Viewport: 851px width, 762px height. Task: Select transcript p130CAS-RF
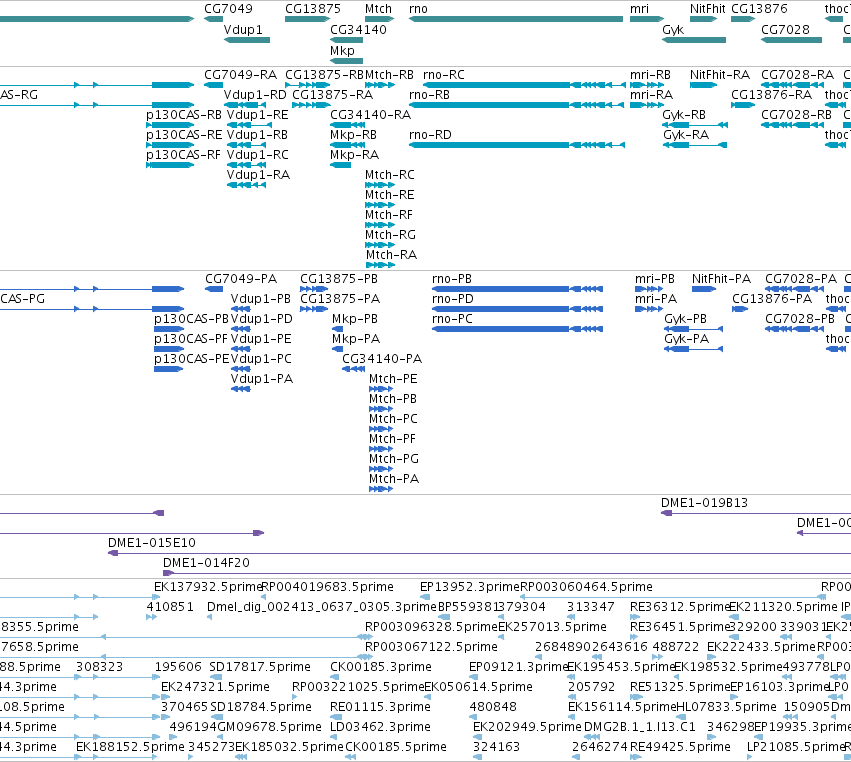(183, 155)
